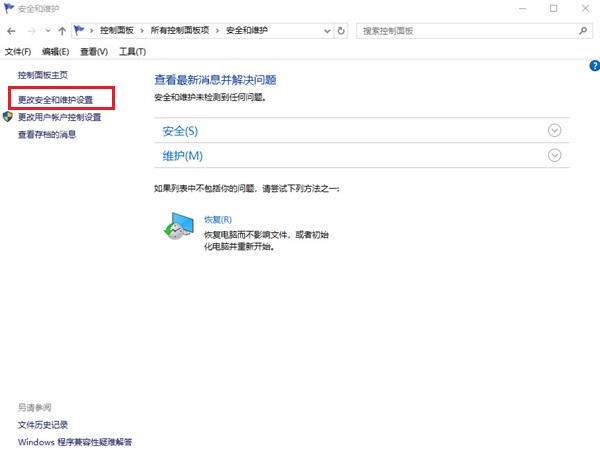Open breadcrumb arrow after 所有控制面板项
600x459 pixels.
coord(217,31)
